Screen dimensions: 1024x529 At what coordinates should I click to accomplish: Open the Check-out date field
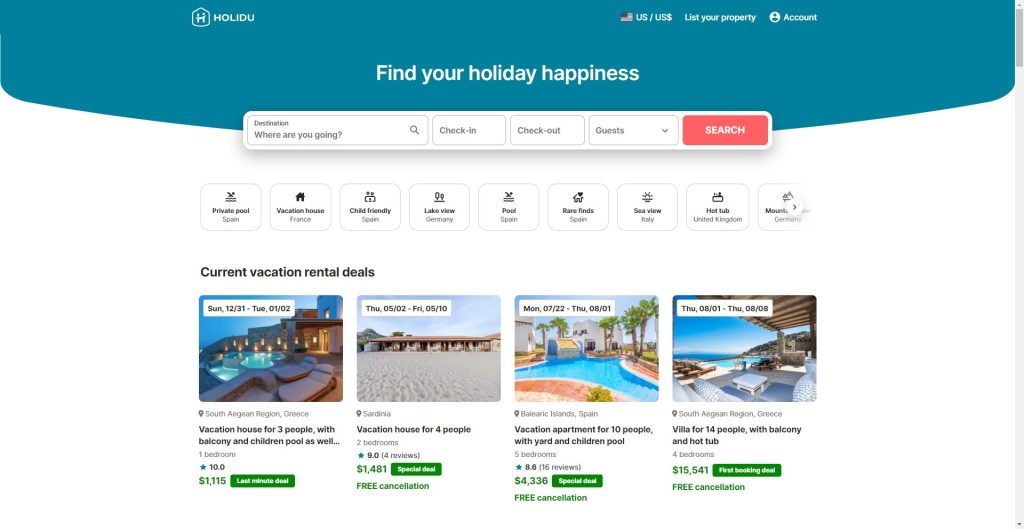pos(547,130)
